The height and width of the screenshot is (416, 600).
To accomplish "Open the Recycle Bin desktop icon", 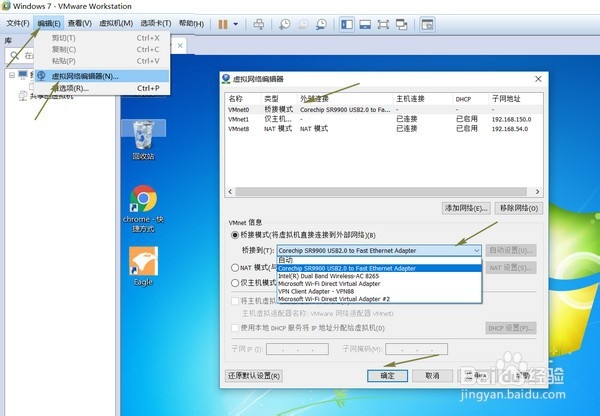I will pyautogui.click(x=143, y=140).
